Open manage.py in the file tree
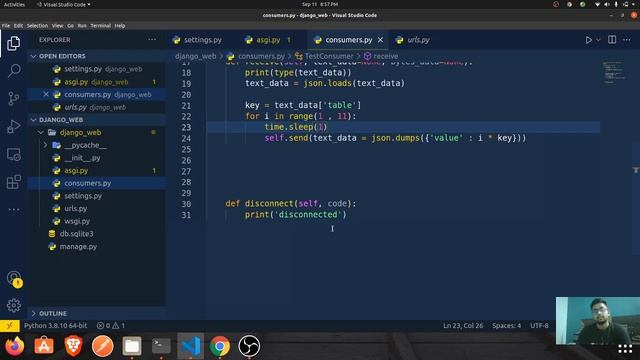Viewport: 640px width, 360px height. [x=78, y=247]
